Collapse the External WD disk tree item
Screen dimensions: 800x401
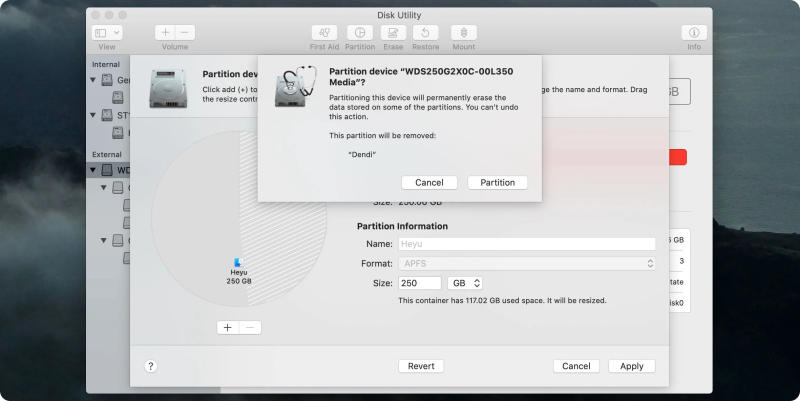click(94, 170)
